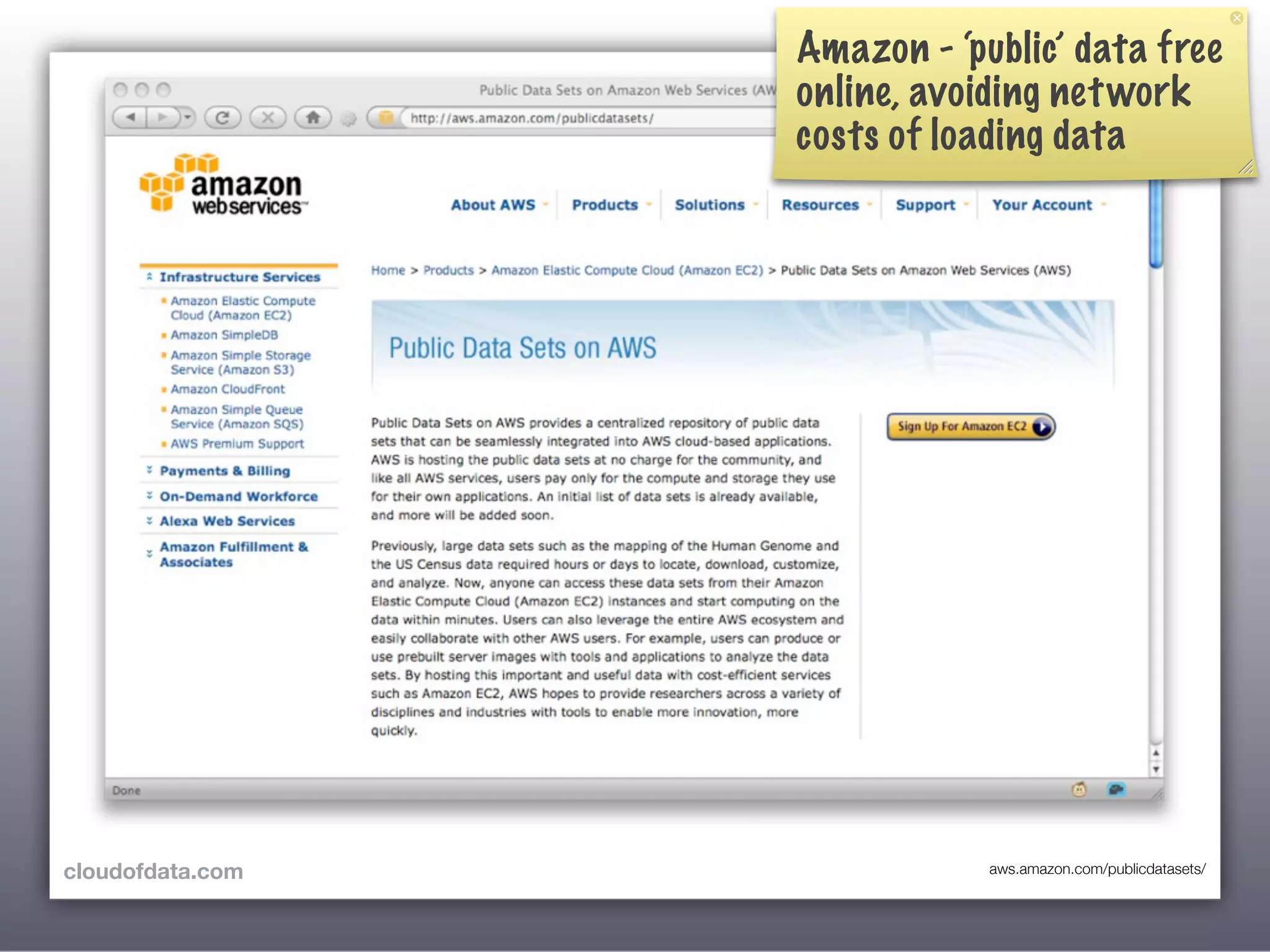Open the Amazon SimpleDB sidebar link
This screenshot has height=952, width=1270.
(x=224, y=335)
